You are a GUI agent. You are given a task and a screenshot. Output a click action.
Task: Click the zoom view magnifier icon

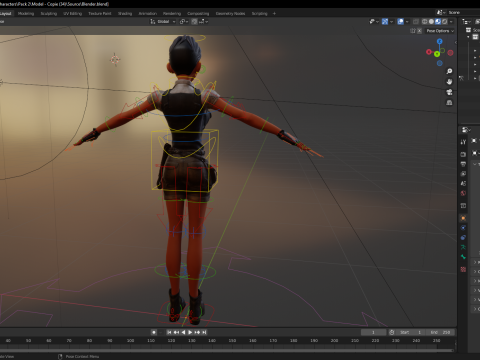(x=449, y=71)
